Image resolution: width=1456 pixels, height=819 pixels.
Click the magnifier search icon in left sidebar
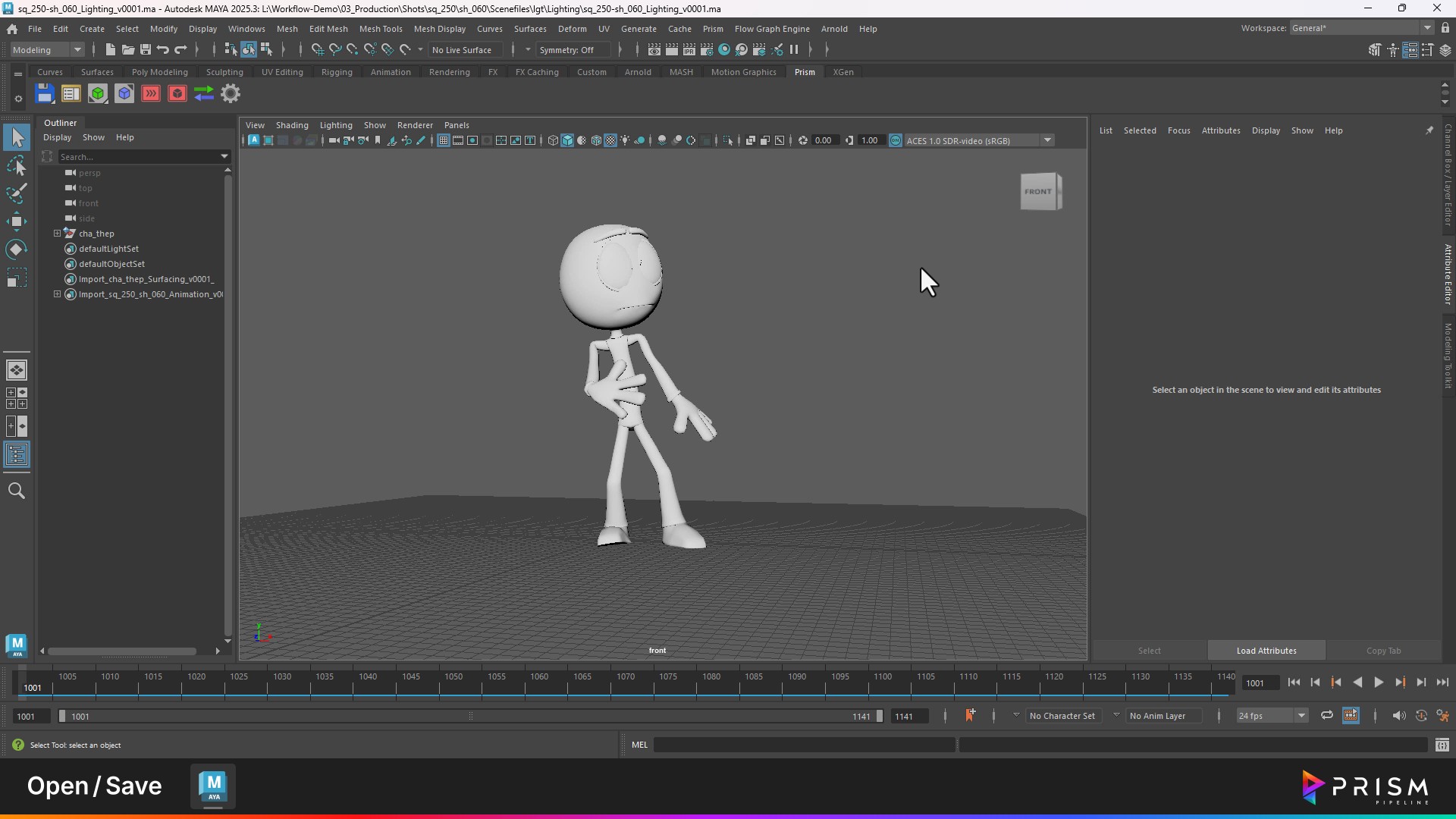[x=17, y=491]
